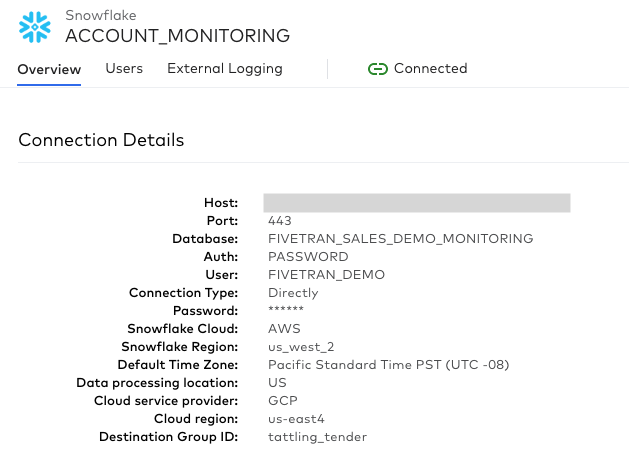Image resolution: width=629 pixels, height=474 pixels.
Task: Click the Snowflake Region: label
Action: pyautogui.click(x=180, y=346)
